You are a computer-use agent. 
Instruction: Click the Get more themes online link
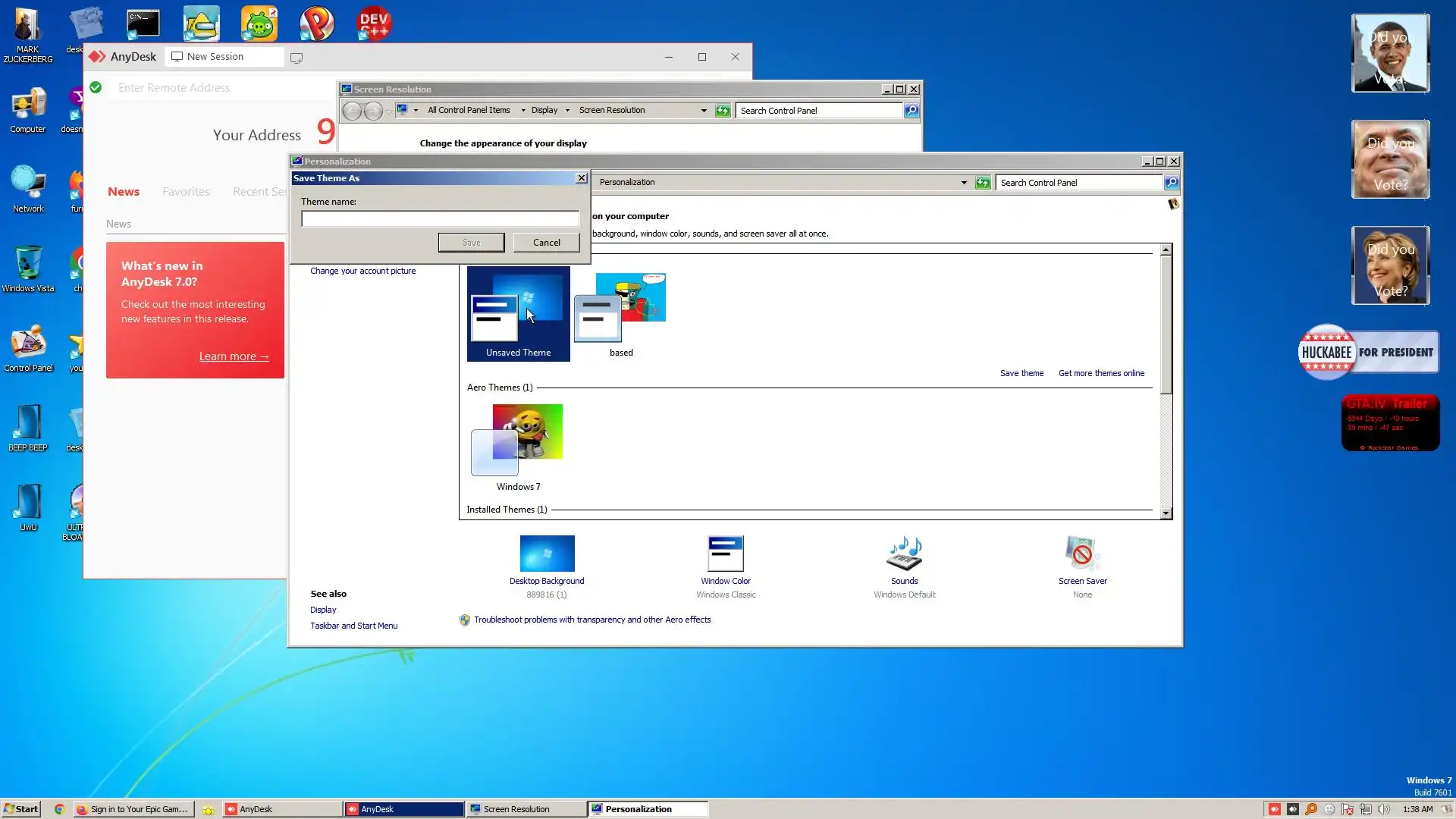click(x=1101, y=373)
